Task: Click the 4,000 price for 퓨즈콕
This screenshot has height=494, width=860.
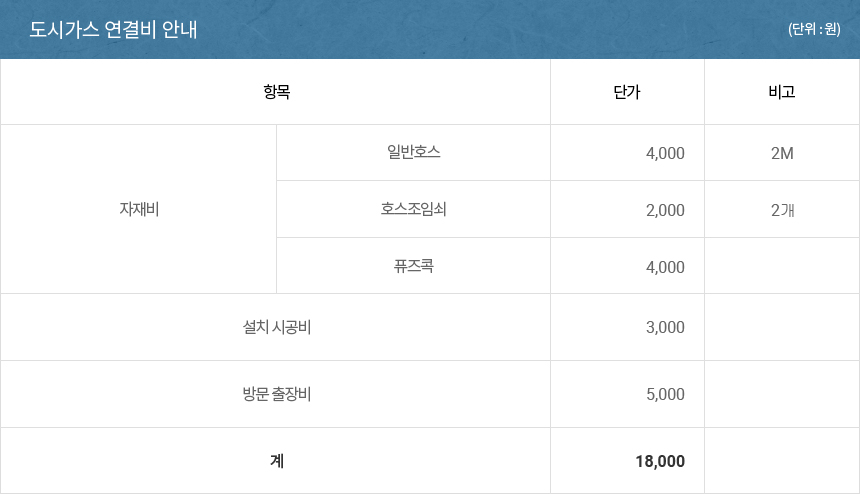Action: [x=665, y=267]
